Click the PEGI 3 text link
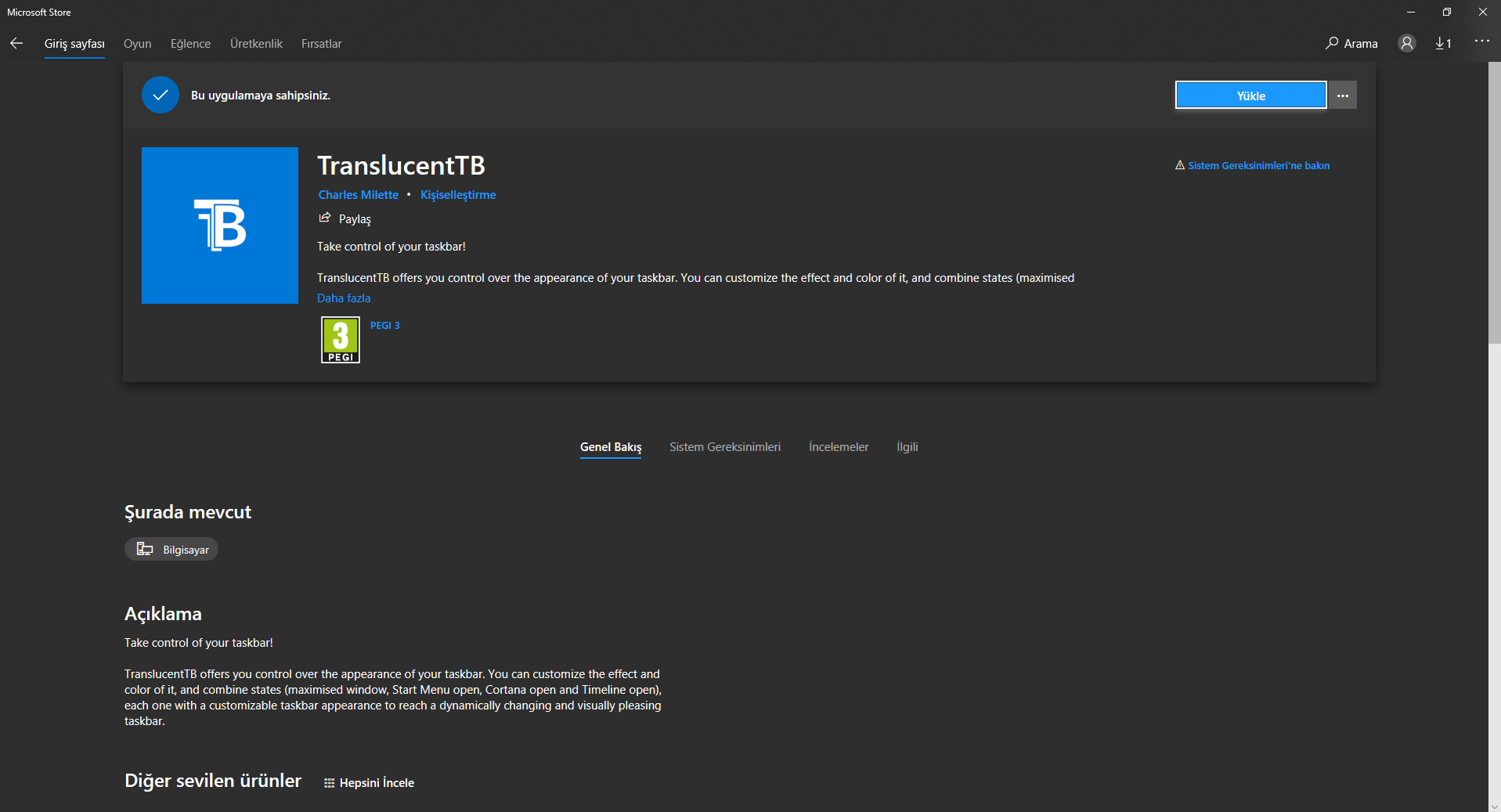The width and height of the screenshot is (1501, 812). coord(385,326)
